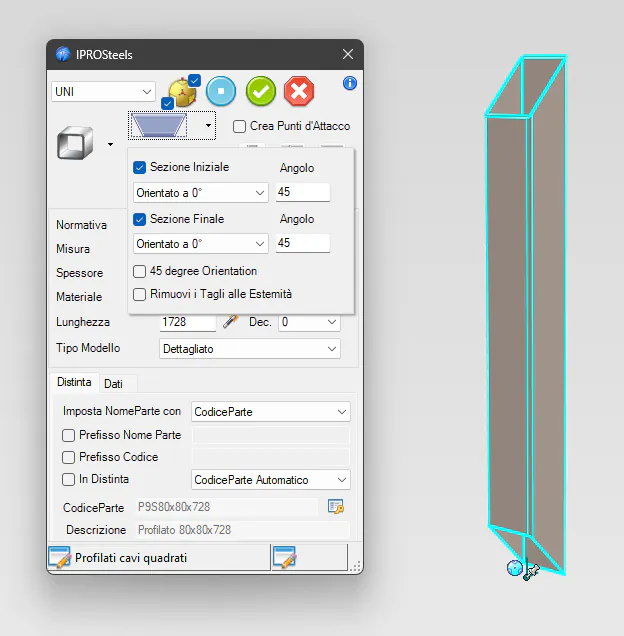Open the UNI standard dropdown
624x636 pixels.
click(x=103, y=91)
